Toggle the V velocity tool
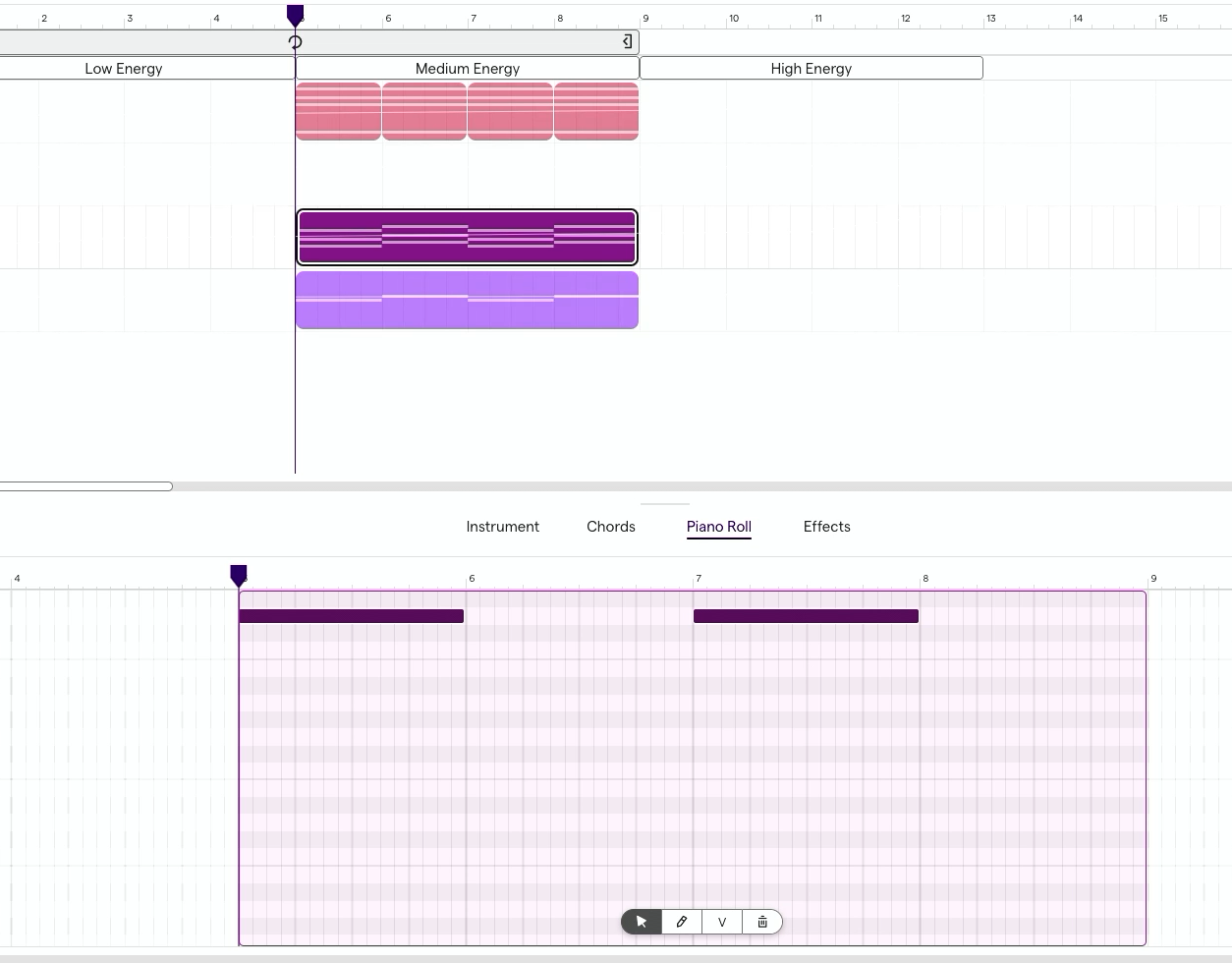 point(722,922)
